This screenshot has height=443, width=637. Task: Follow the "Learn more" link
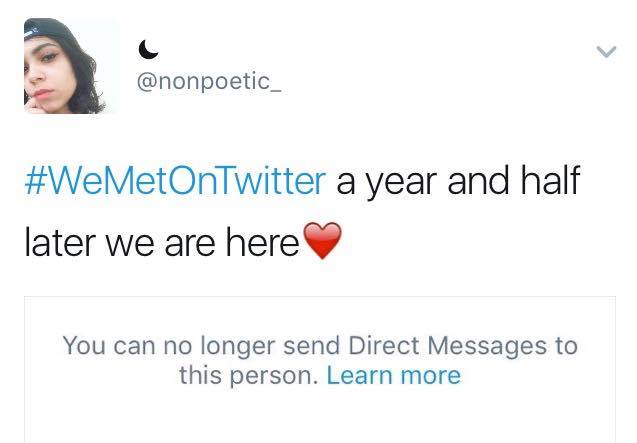[x=393, y=376]
